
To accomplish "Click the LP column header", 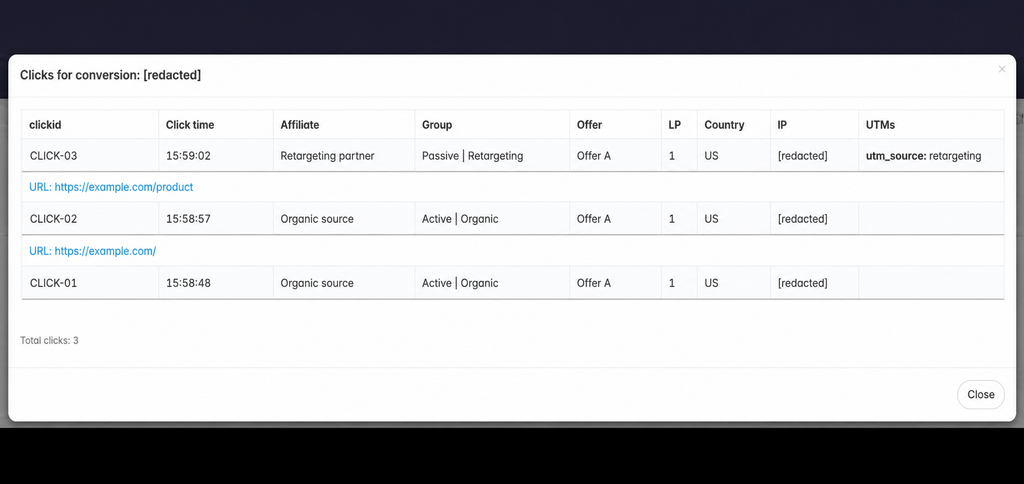I will click(675, 125).
